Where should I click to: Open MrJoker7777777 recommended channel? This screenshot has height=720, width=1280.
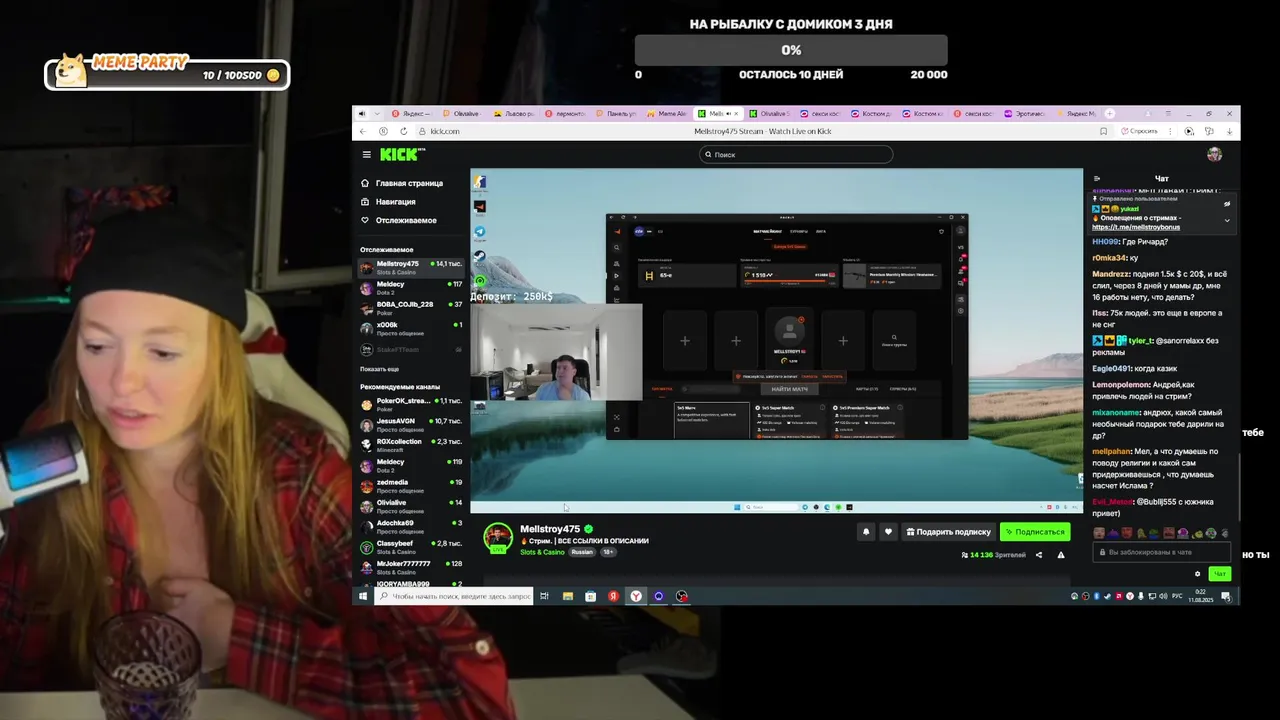pos(412,567)
